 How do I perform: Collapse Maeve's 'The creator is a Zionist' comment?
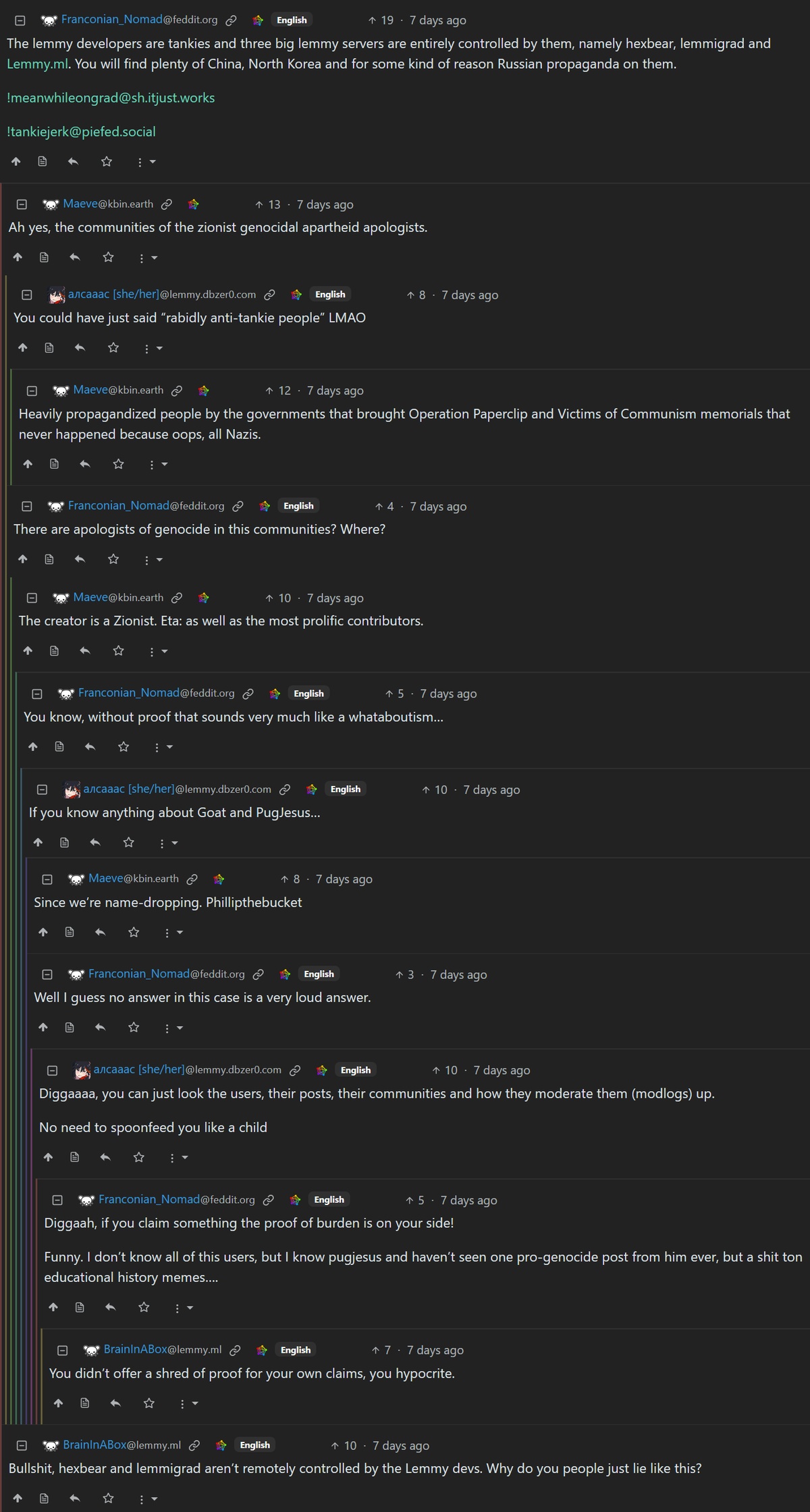pyautogui.click(x=32, y=598)
